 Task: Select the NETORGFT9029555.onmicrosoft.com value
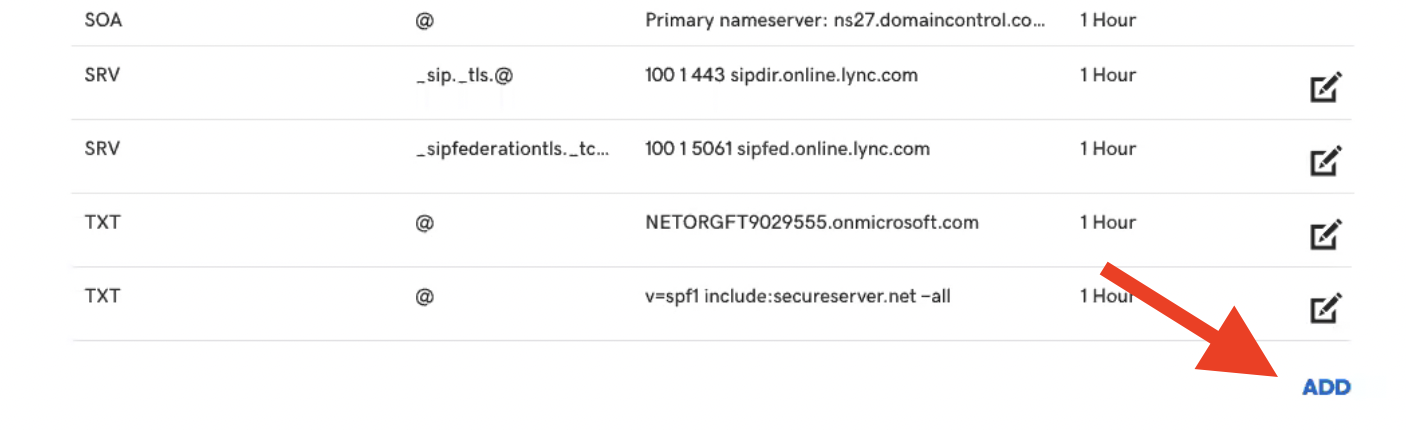(812, 222)
